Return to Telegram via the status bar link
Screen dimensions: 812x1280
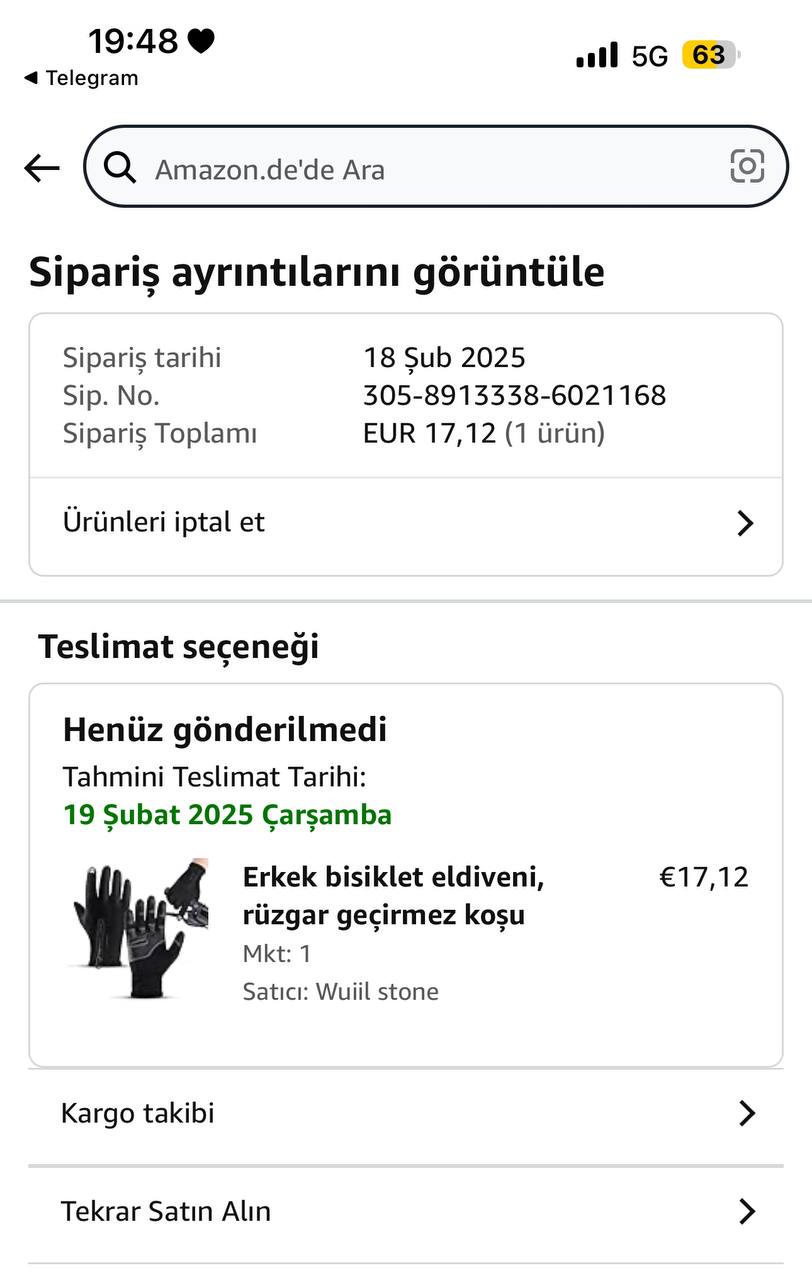pos(82,78)
